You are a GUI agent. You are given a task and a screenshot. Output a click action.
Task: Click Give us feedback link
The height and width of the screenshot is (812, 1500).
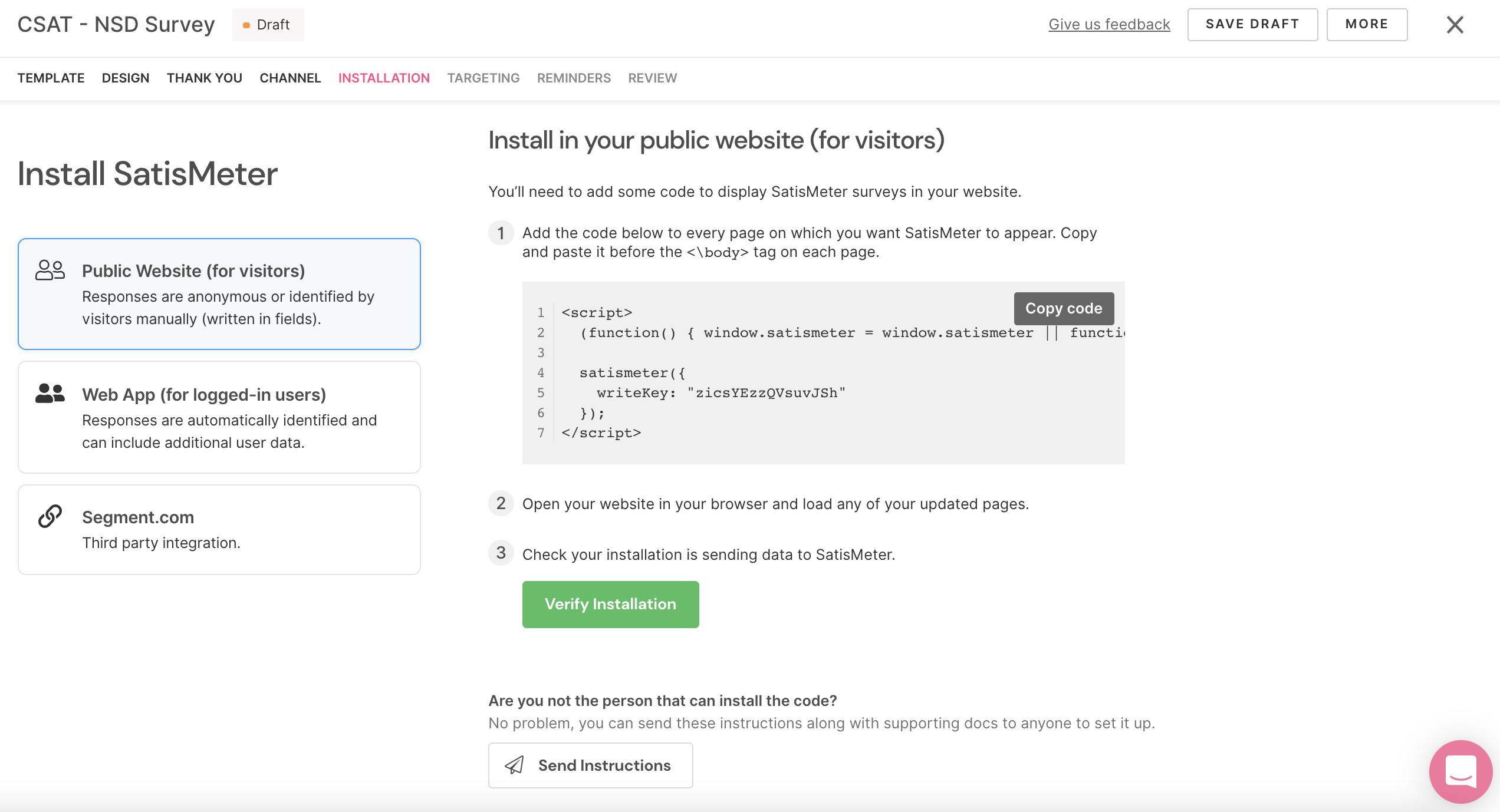point(1109,24)
